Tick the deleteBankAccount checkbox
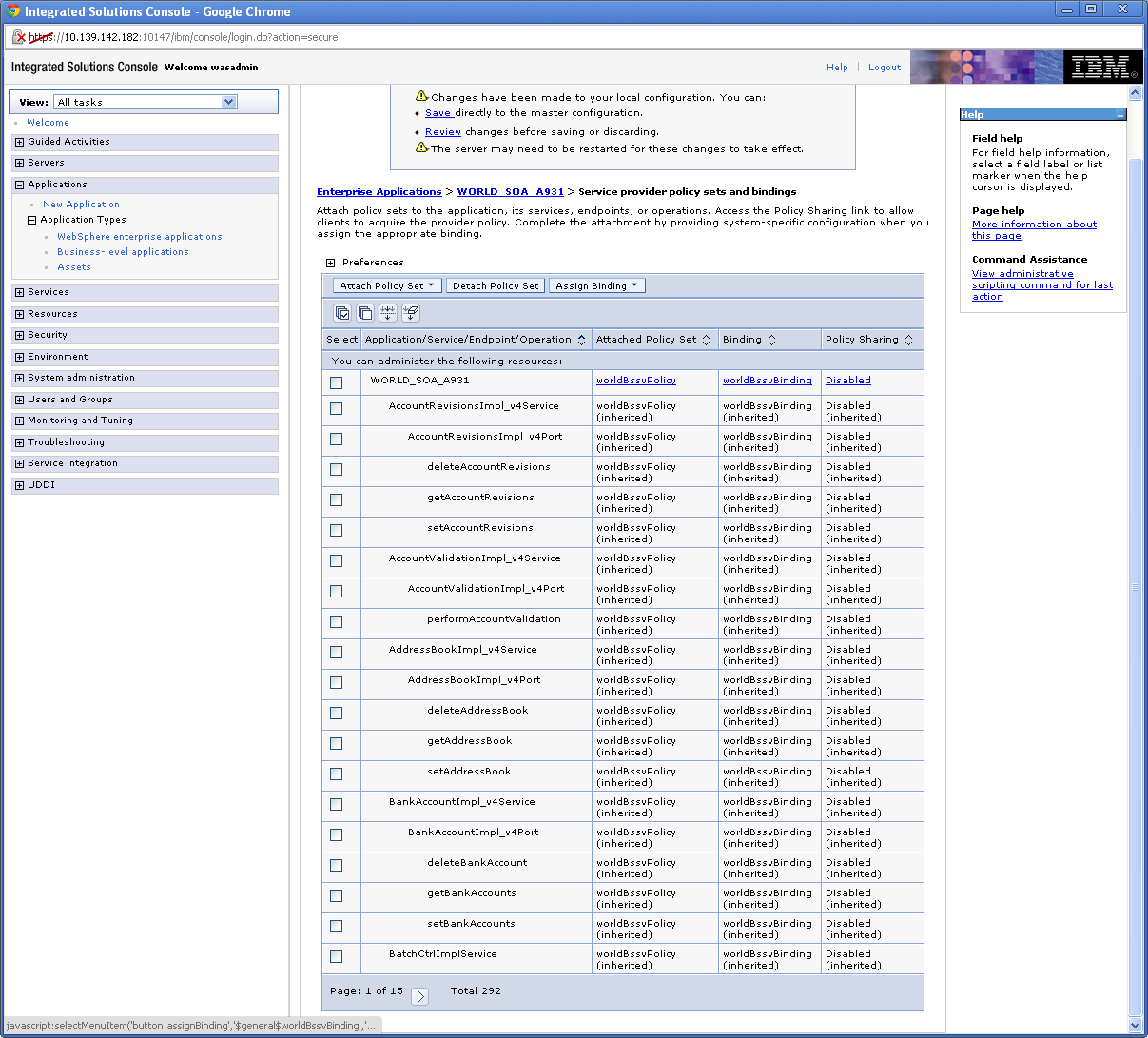The height and width of the screenshot is (1038, 1148). coord(336,865)
